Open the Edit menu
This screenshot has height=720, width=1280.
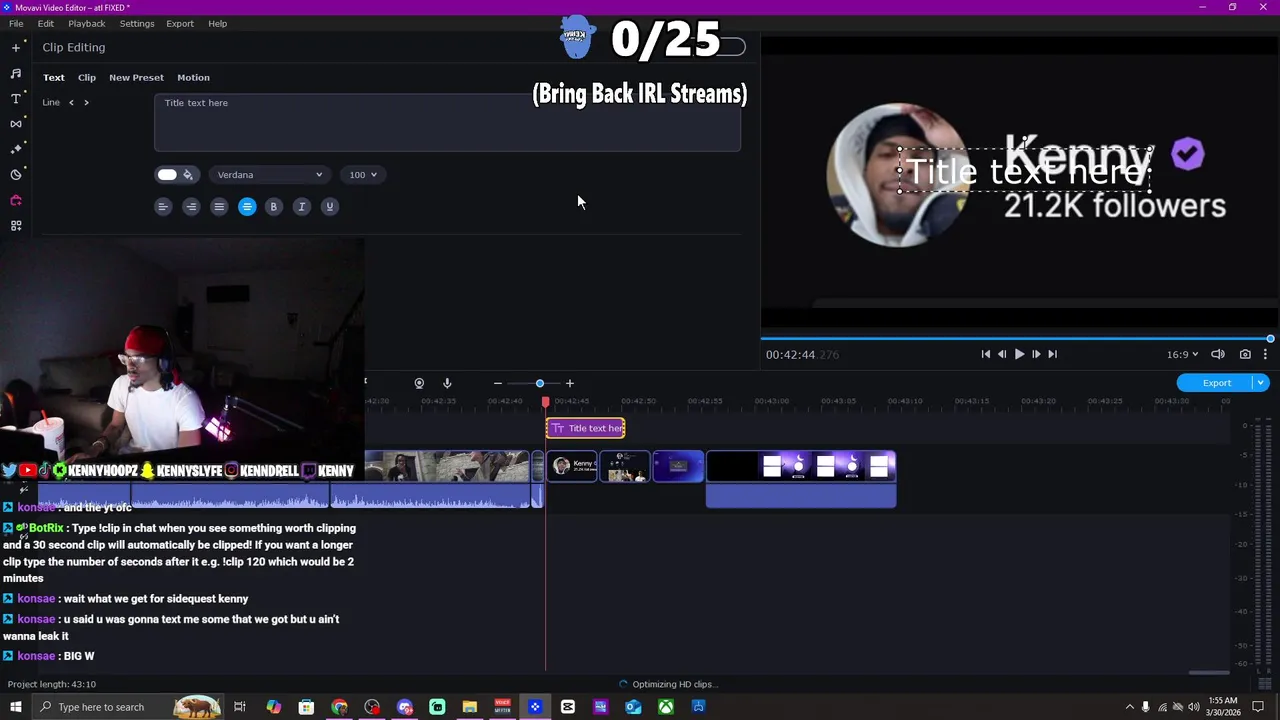[x=46, y=23]
